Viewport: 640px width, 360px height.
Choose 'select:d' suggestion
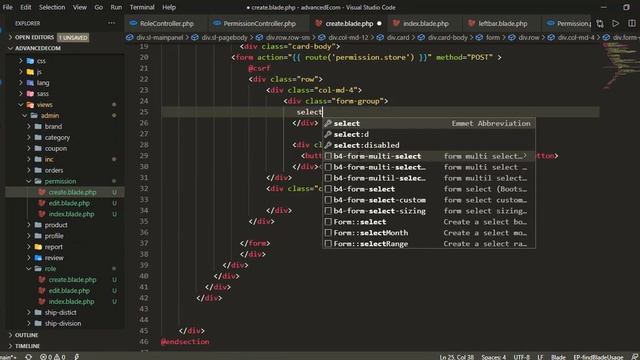pyautogui.click(x=429, y=134)
